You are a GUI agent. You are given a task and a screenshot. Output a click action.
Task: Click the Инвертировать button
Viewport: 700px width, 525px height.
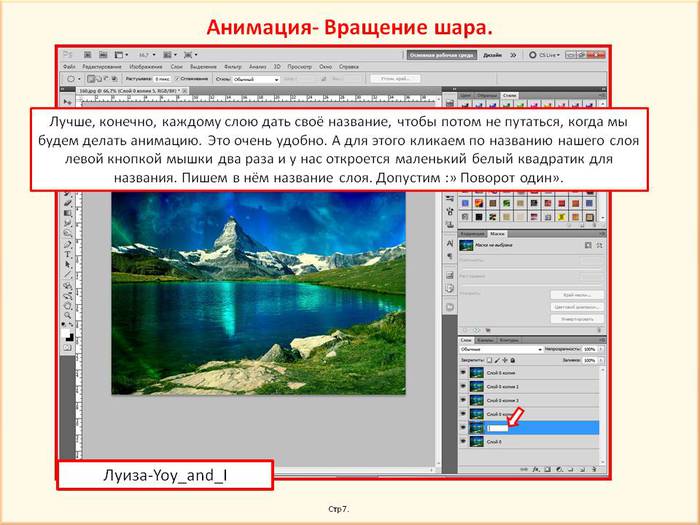click(577, 319)
